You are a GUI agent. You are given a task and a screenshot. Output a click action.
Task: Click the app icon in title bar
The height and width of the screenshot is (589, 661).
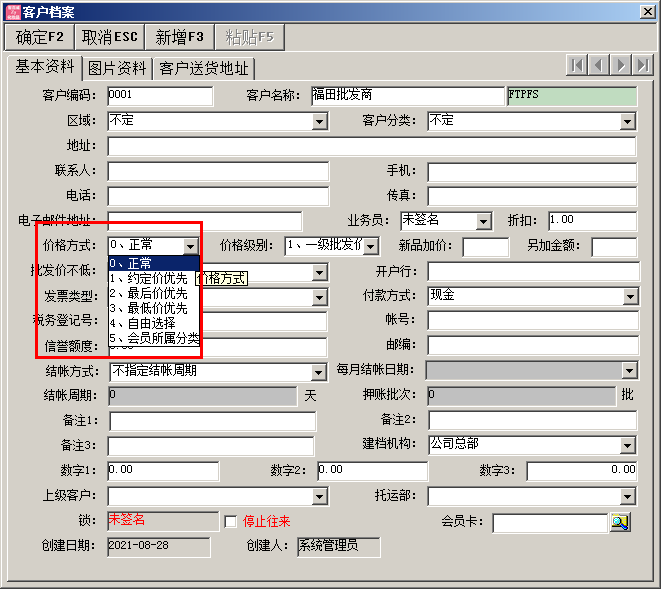[12, 11]
